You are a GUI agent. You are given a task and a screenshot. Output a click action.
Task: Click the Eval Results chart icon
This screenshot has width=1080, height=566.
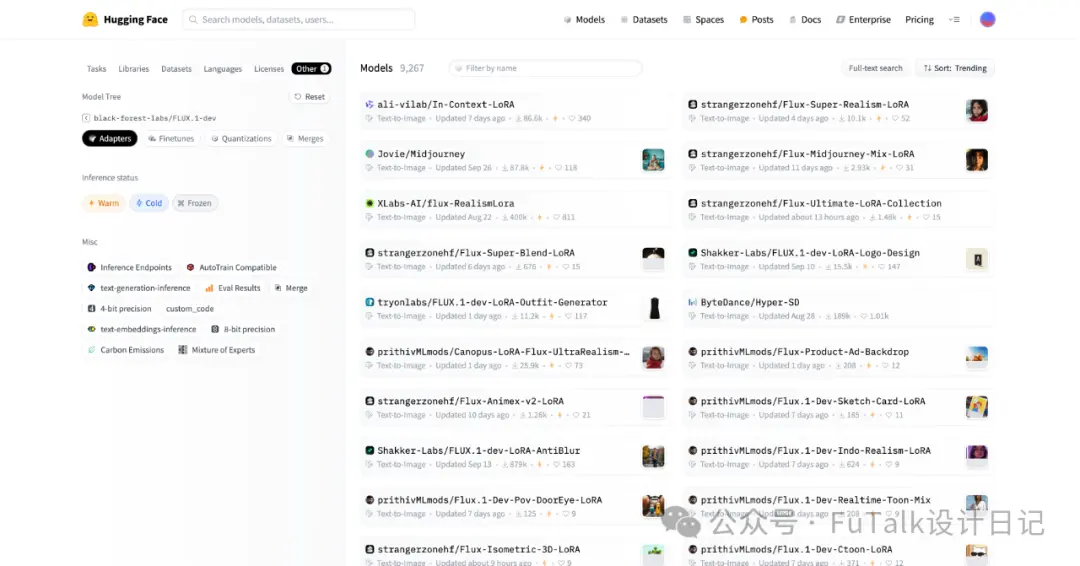pyautogui.click(x=209, y=288)
